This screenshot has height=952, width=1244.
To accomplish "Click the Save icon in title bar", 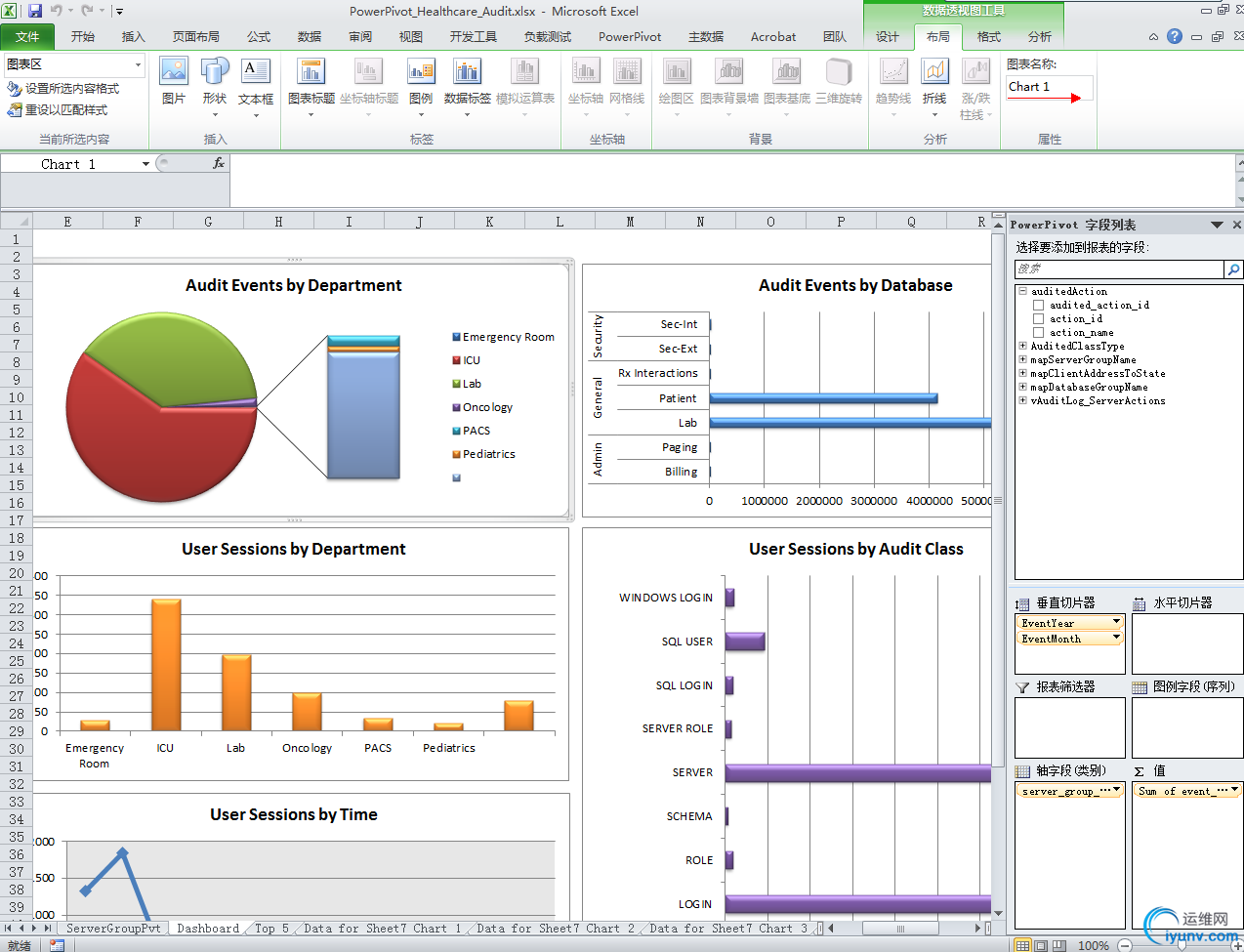I will pyautogui.click(x=35, y=11).
